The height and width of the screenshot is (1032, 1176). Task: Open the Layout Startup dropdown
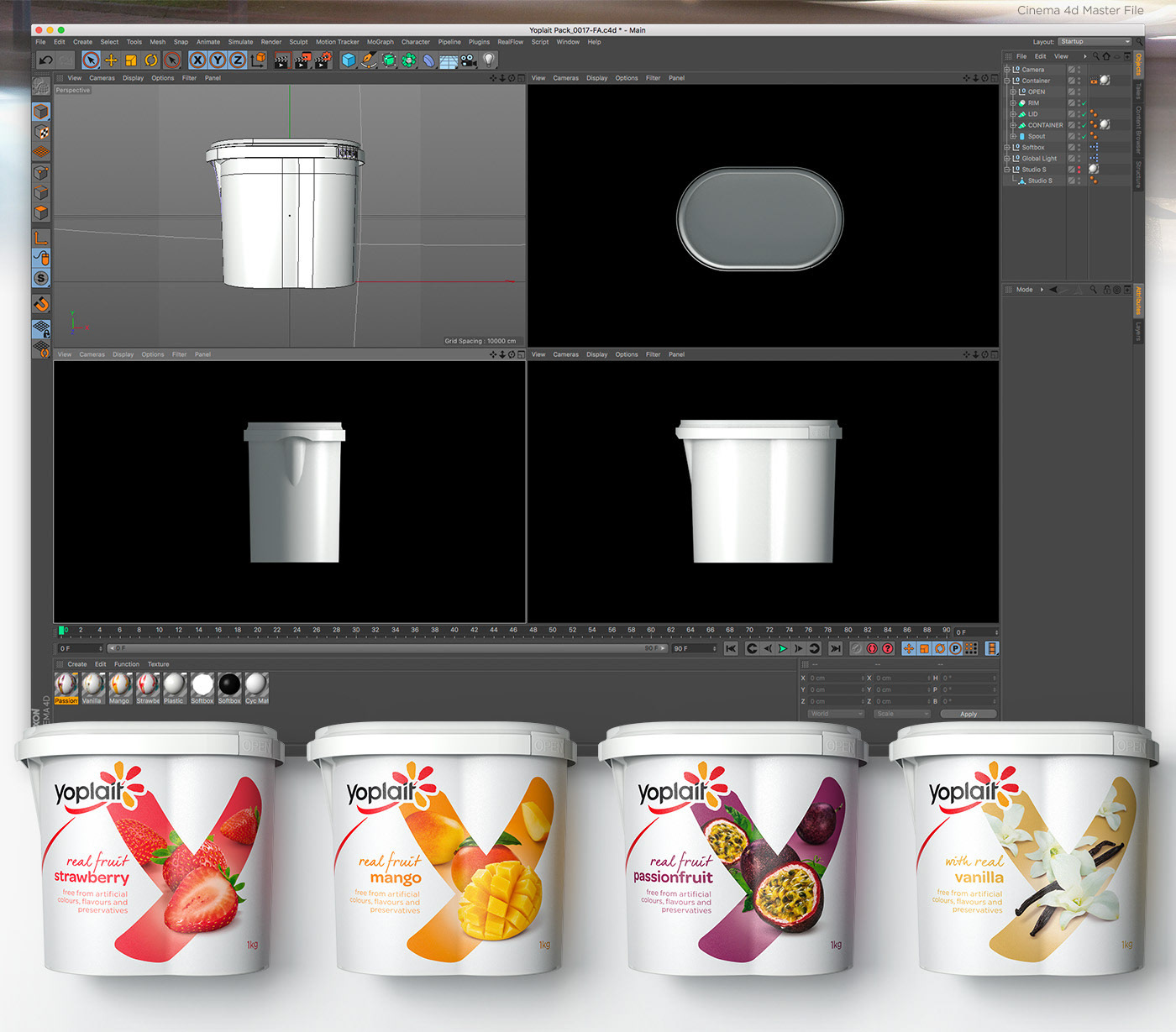1095,41
